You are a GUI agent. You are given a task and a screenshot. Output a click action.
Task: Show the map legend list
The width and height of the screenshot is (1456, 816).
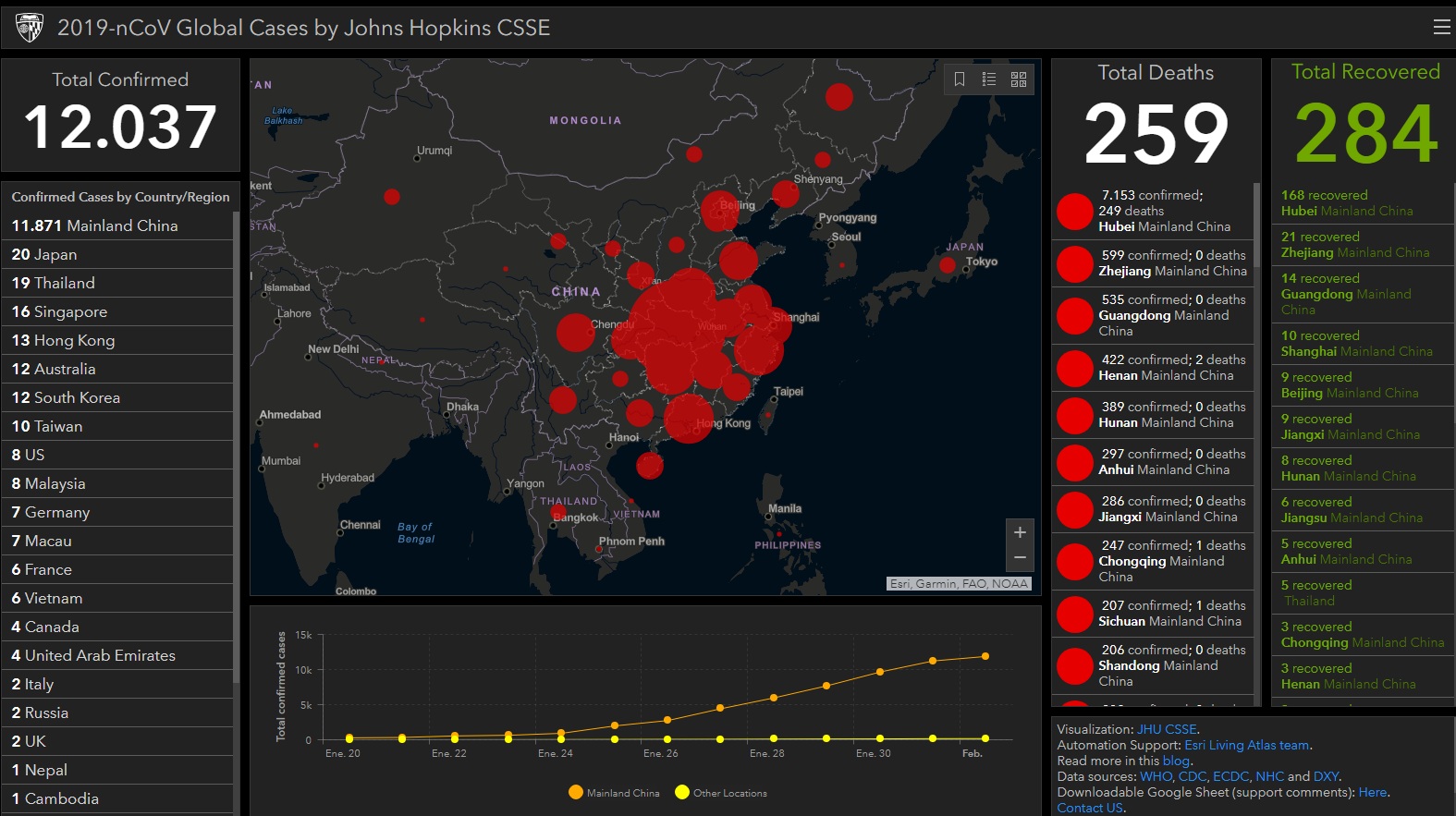(x=989, y=79)
